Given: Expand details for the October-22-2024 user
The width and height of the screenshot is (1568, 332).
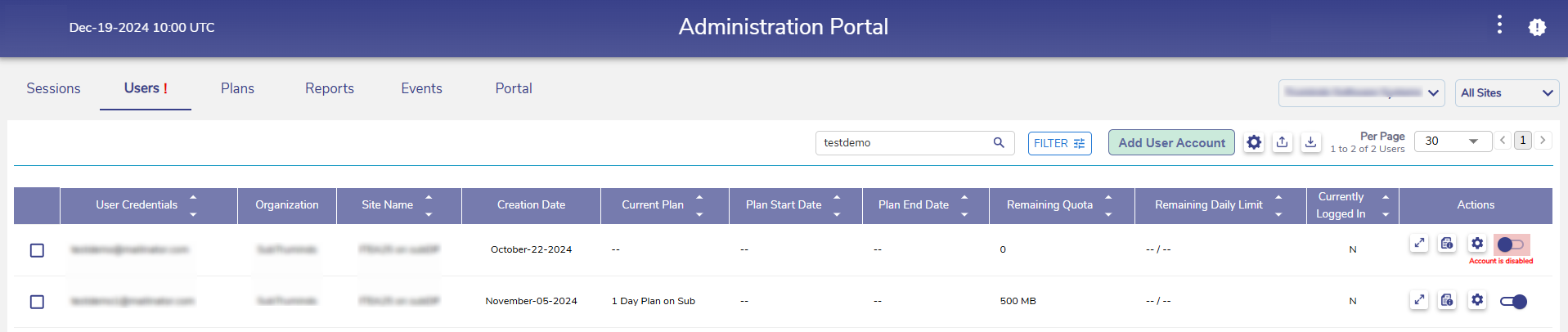Looking at the screenshot, I should click(1419, 244).
